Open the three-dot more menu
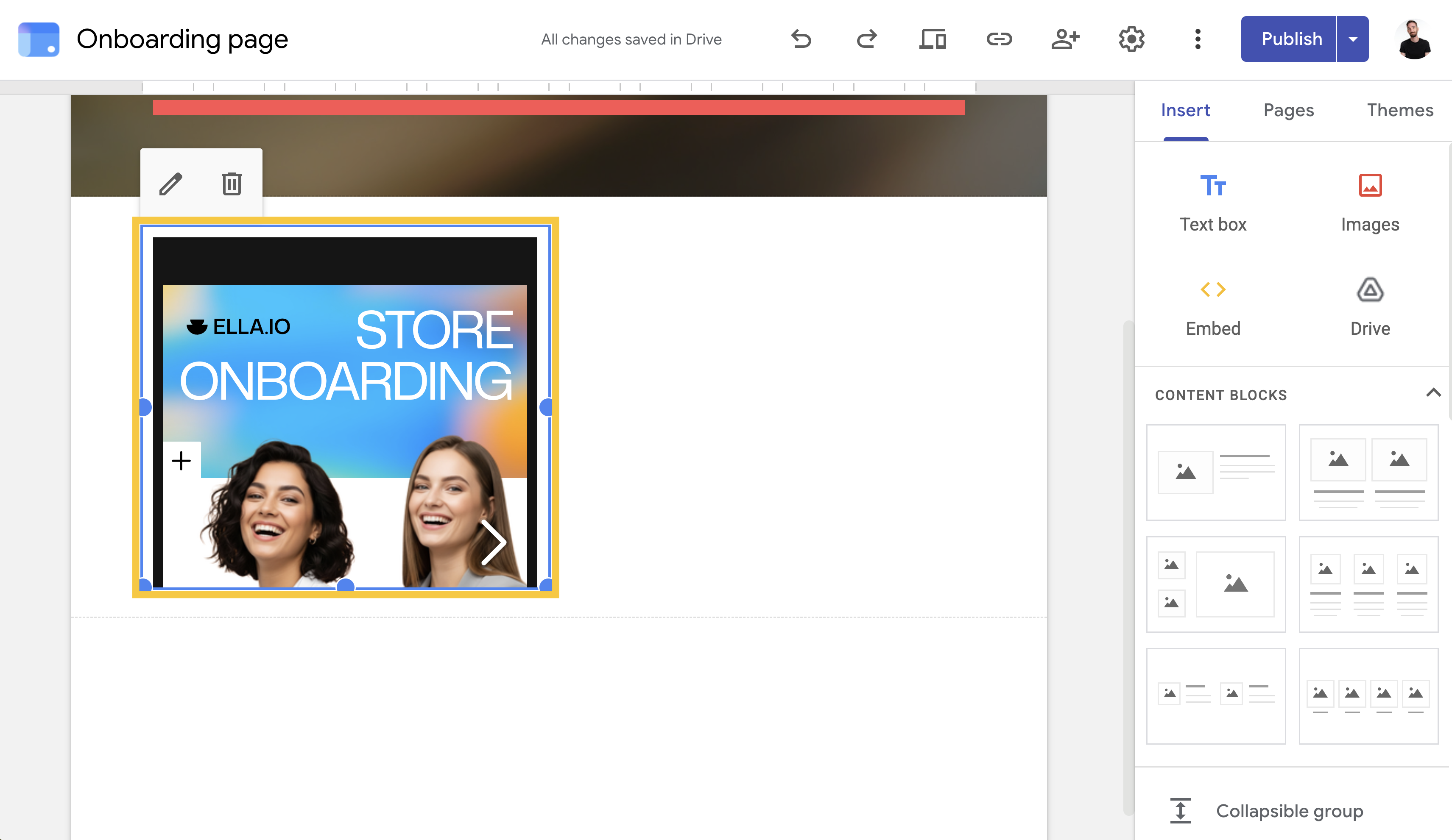The image size is (1452, 840). click(1198, 39)
